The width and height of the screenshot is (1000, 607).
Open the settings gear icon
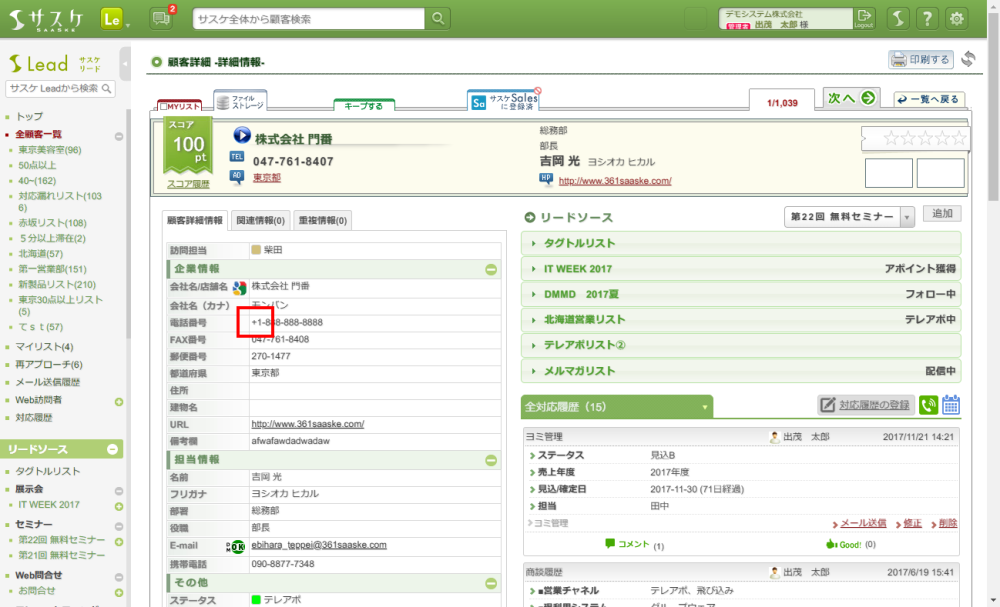click(x=956, y=18)
